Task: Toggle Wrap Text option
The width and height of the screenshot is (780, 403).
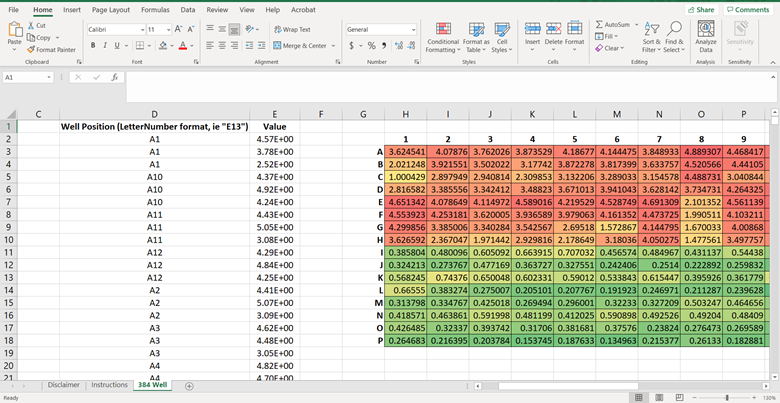Action: pyautogui.click(x=290, y=30)
